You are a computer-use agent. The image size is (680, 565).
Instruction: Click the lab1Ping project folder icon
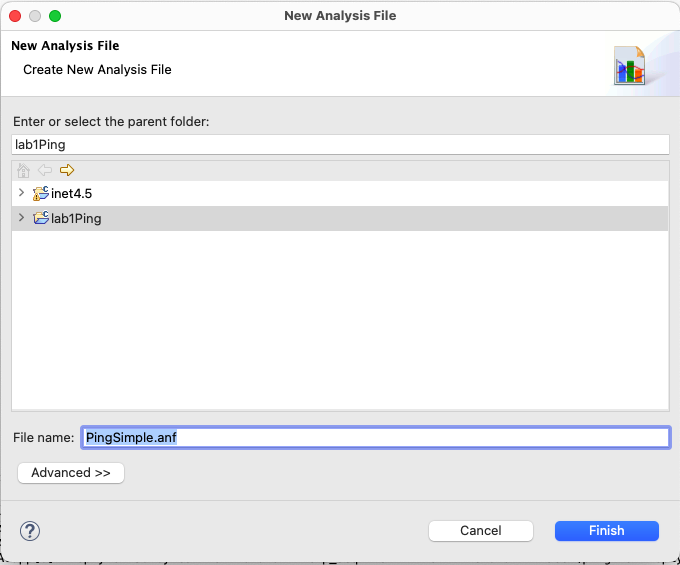[41, 218]
